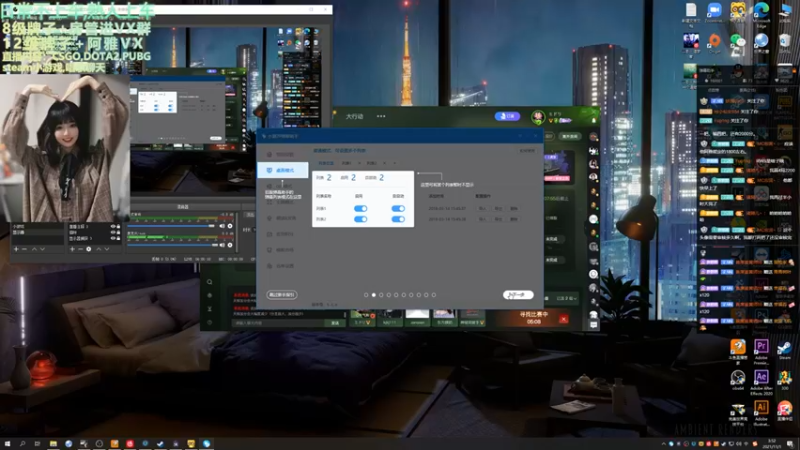
Task: Move OBS scene down with arrow
Action: click(x=42, y=249)
